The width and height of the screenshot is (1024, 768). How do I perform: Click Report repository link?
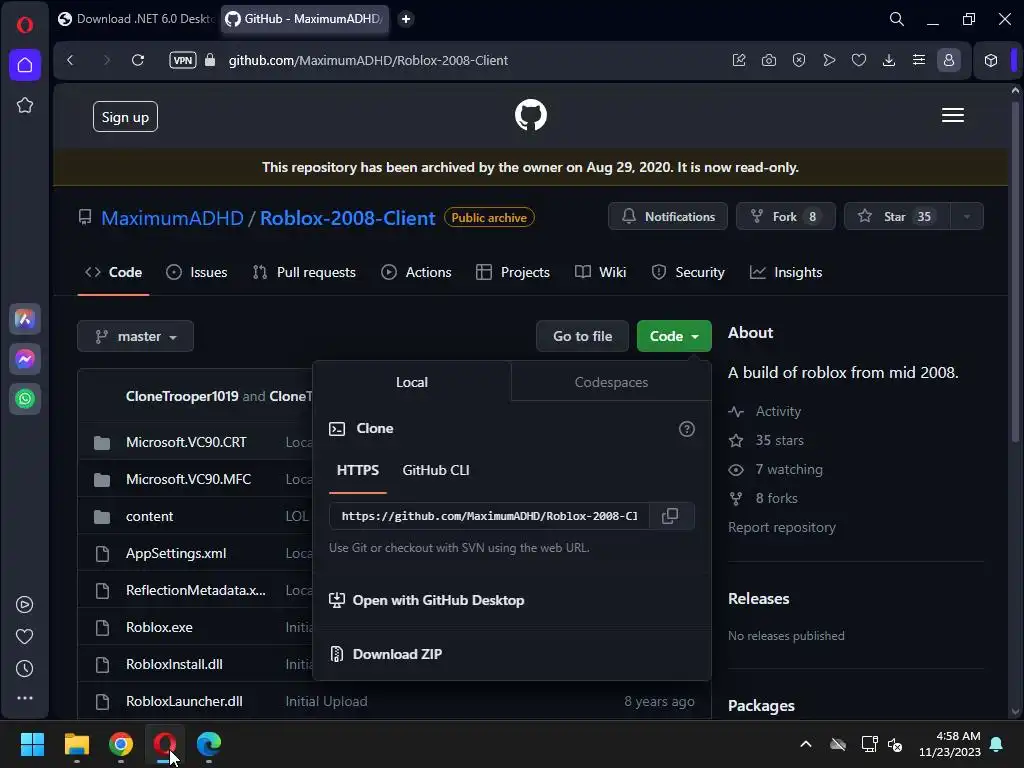point(782,527)
